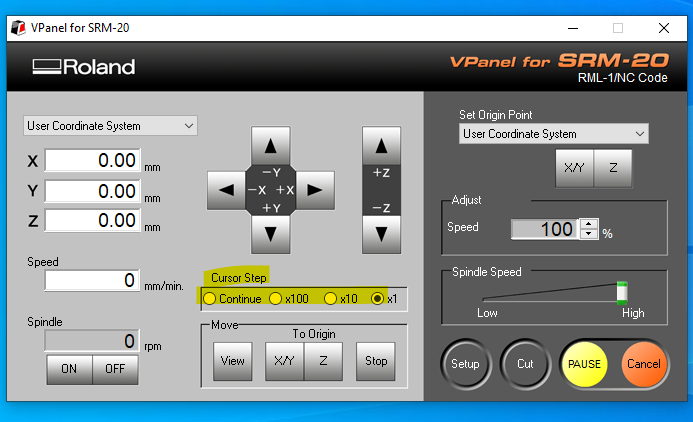
Task: Cancel the job with the orange Cancel button
Action: 644,364
